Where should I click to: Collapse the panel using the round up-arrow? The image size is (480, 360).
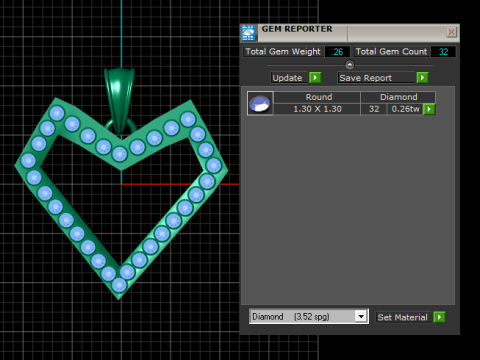349,64
